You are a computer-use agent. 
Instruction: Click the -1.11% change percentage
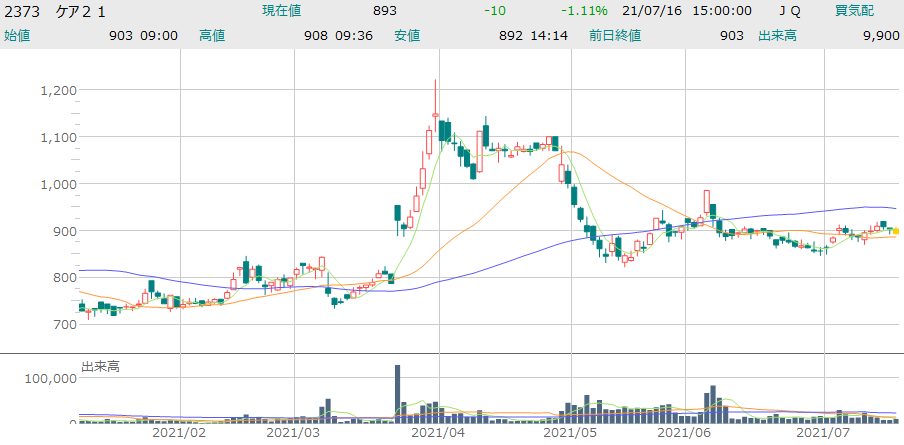584,10
